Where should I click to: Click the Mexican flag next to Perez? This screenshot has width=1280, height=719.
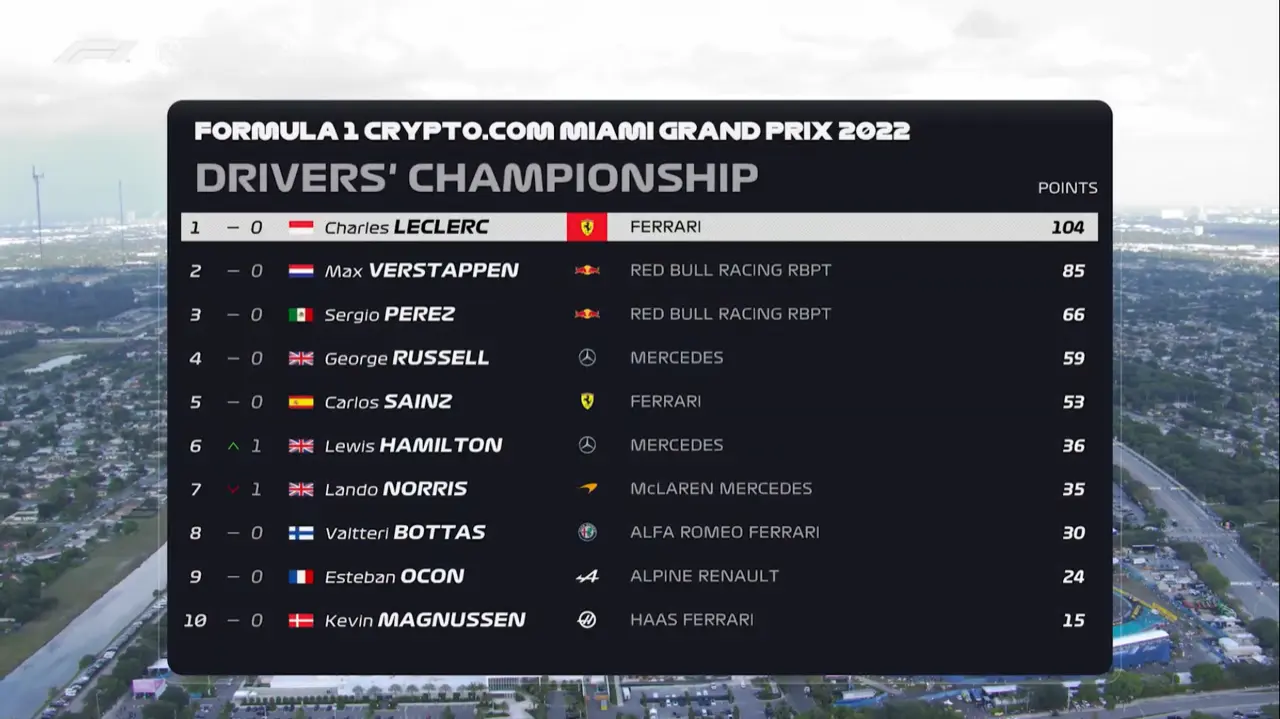(301, 314)
